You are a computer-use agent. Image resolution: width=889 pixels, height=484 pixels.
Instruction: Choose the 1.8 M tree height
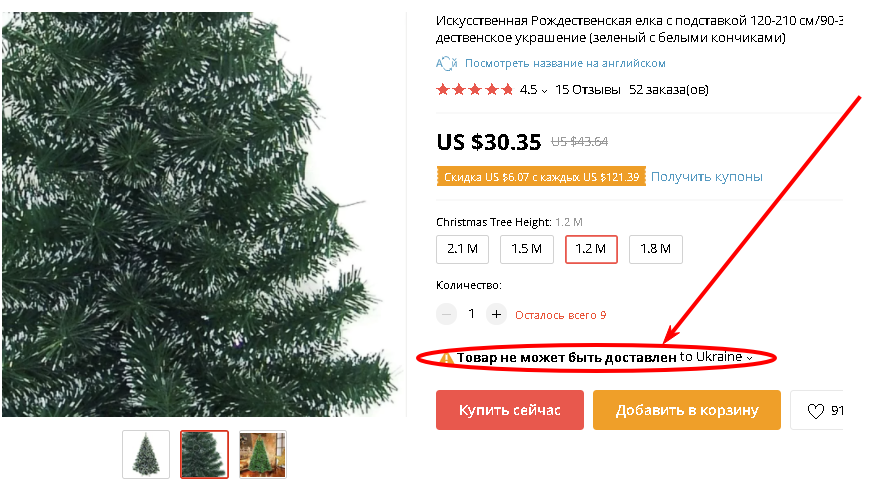pyautogui.click(x=655, y=249)
